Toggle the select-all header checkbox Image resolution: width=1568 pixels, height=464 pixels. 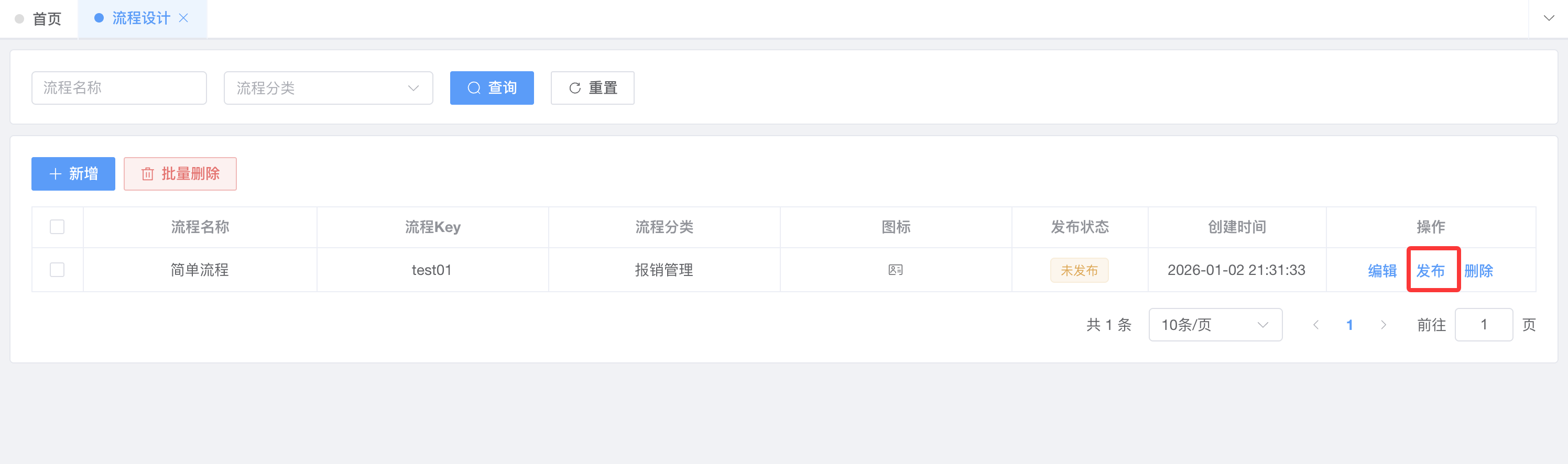pos(57,227)
